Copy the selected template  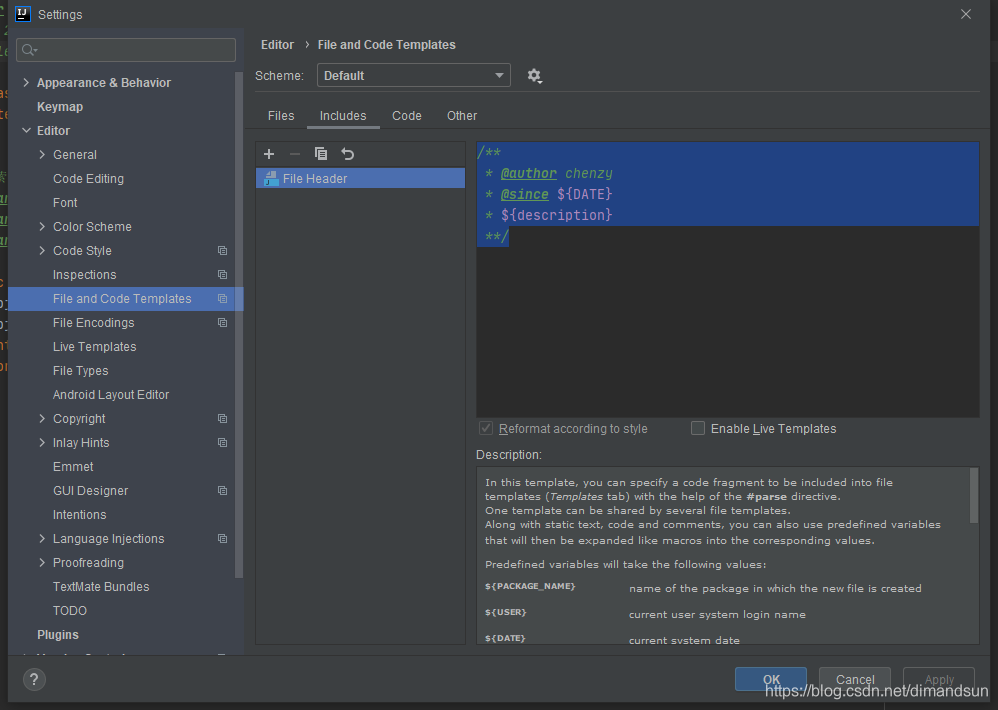click(321, 154)
